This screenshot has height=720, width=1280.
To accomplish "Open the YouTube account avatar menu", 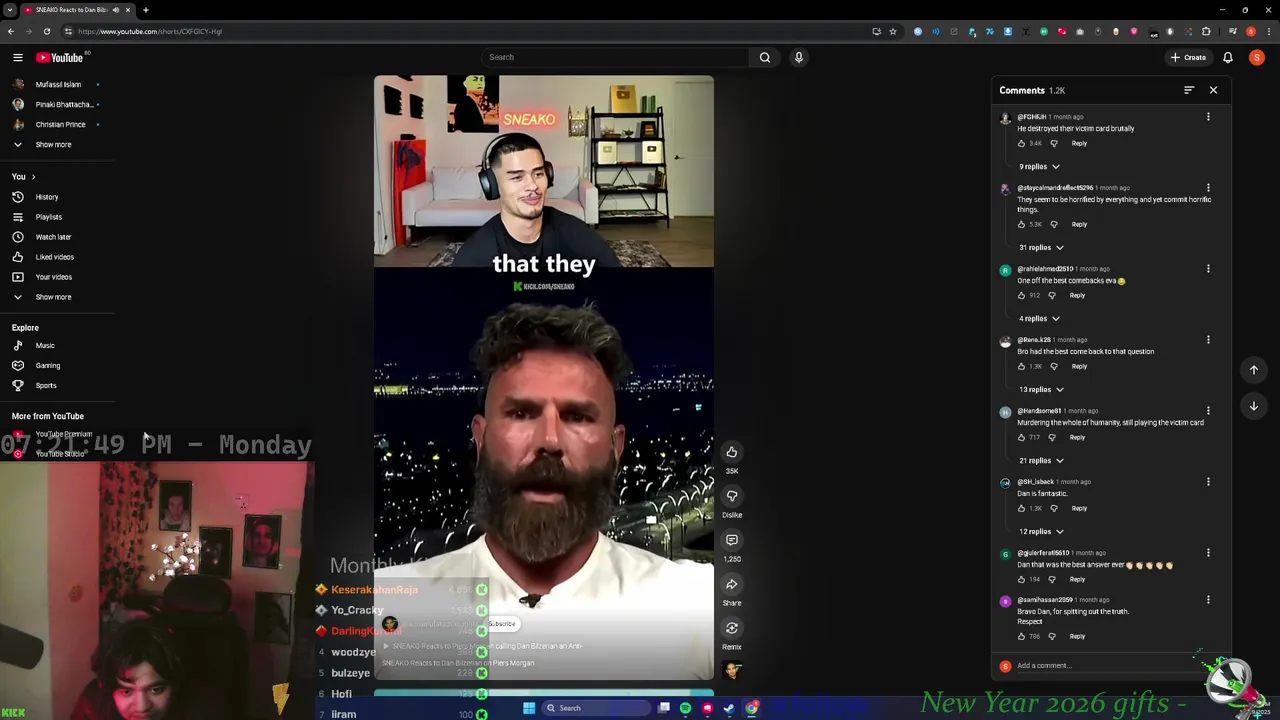I will 1257,57.
